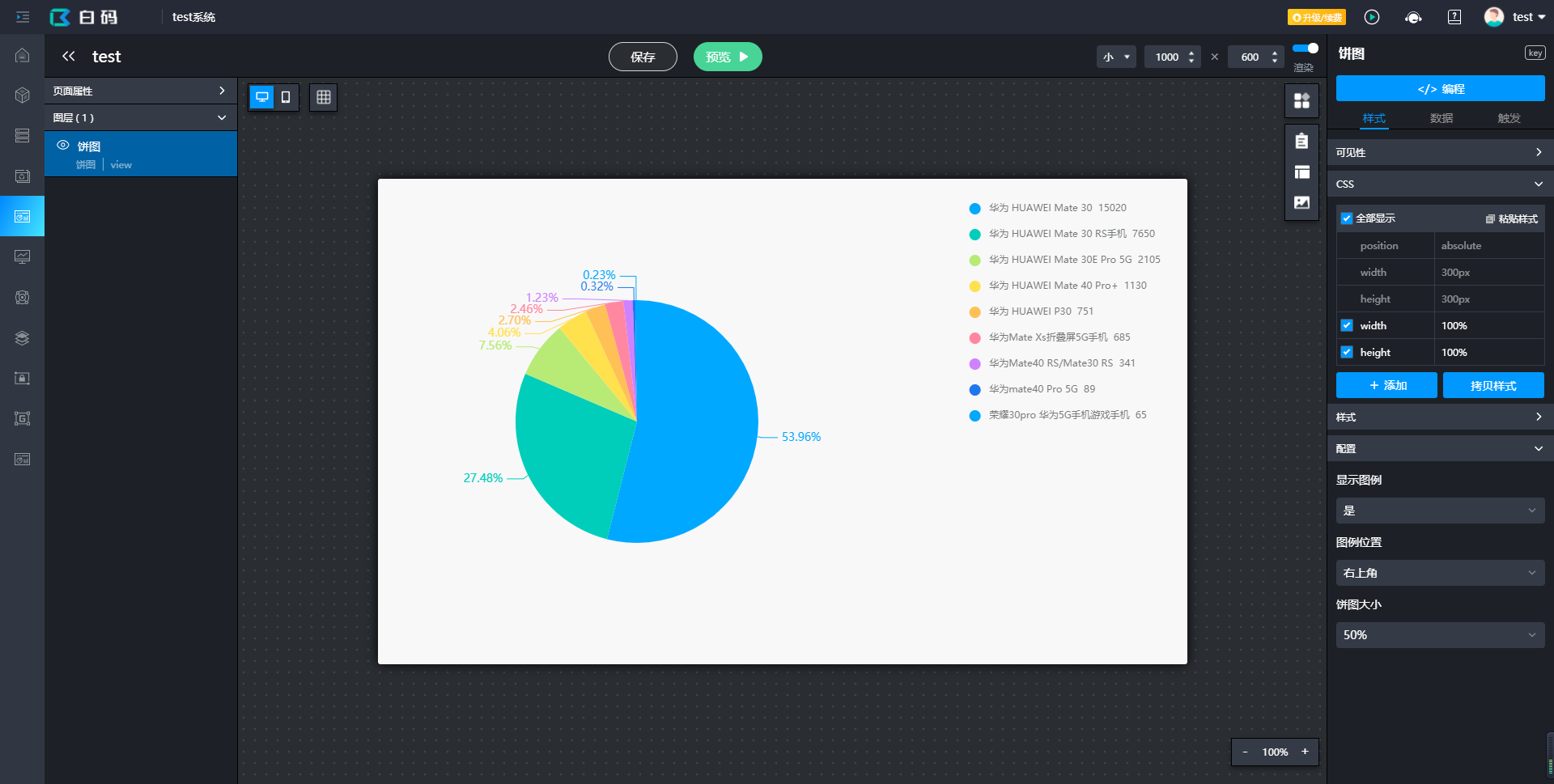Image resolution: width=1554 pixels, height=784 pixels.
Task: Open the 显示图例 dropdown
Action: pos(1440,511)
